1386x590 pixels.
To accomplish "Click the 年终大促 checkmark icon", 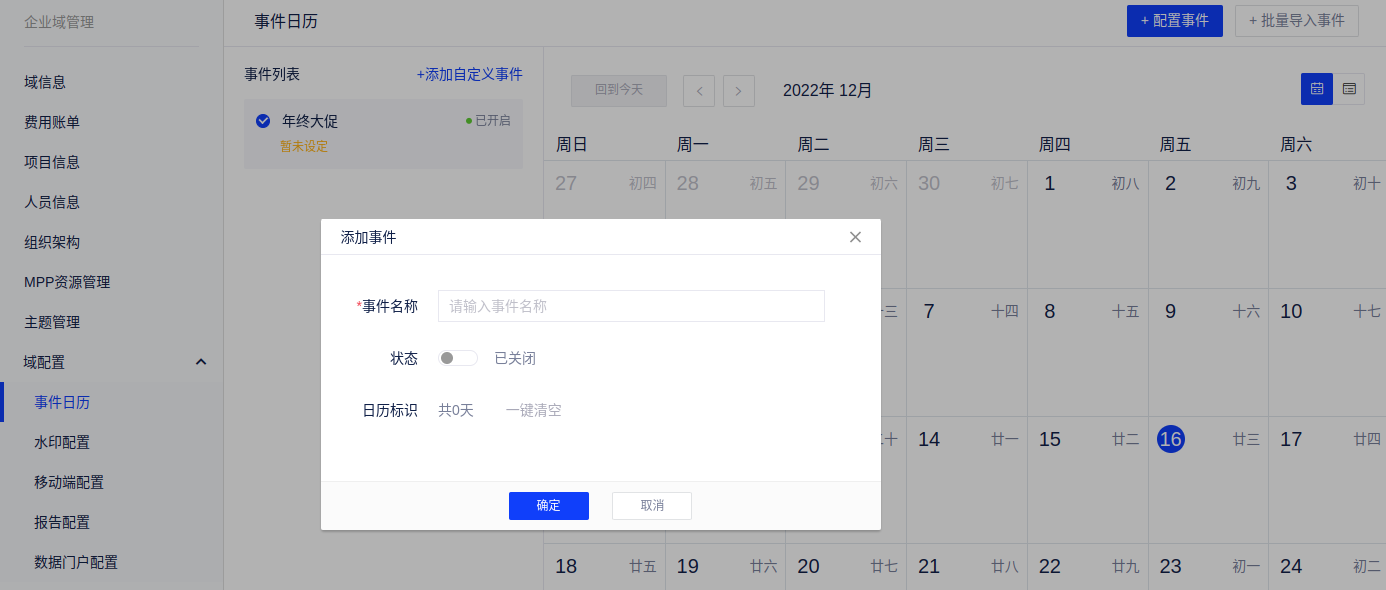I will (263, 121).
